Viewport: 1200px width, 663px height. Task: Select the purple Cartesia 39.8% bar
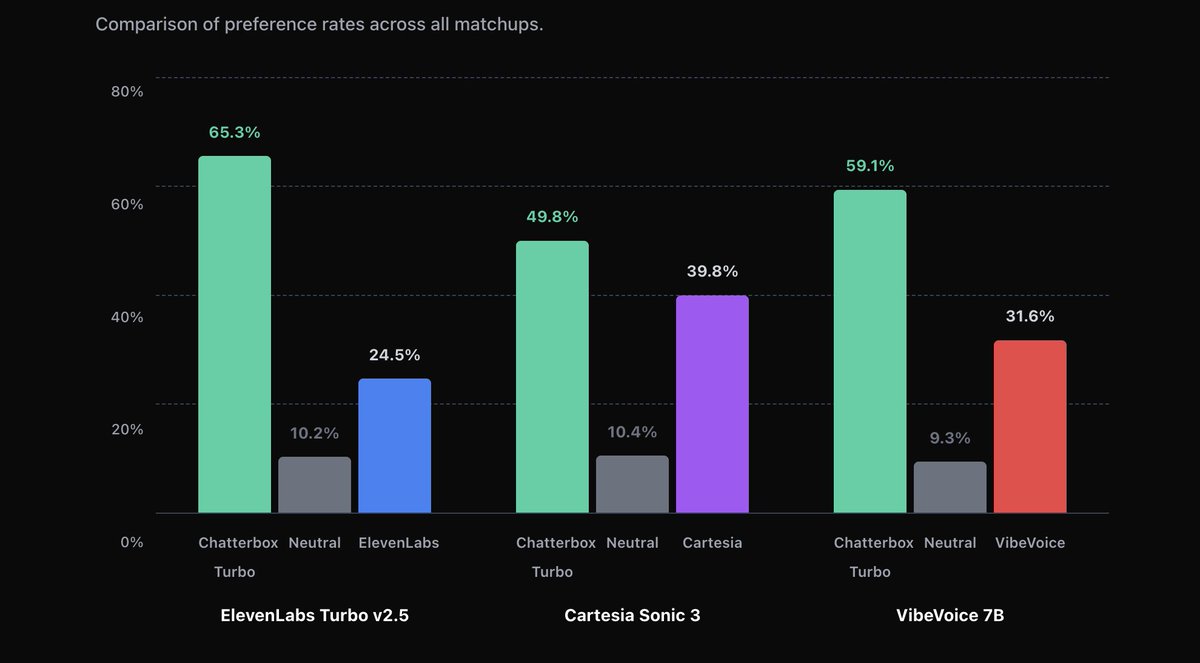click(712, 404)
